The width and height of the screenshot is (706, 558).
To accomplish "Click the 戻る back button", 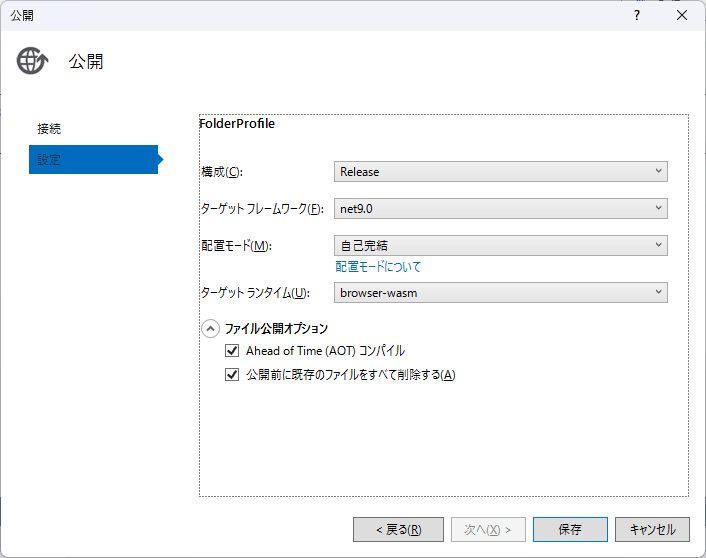I will tap(398, 529).
